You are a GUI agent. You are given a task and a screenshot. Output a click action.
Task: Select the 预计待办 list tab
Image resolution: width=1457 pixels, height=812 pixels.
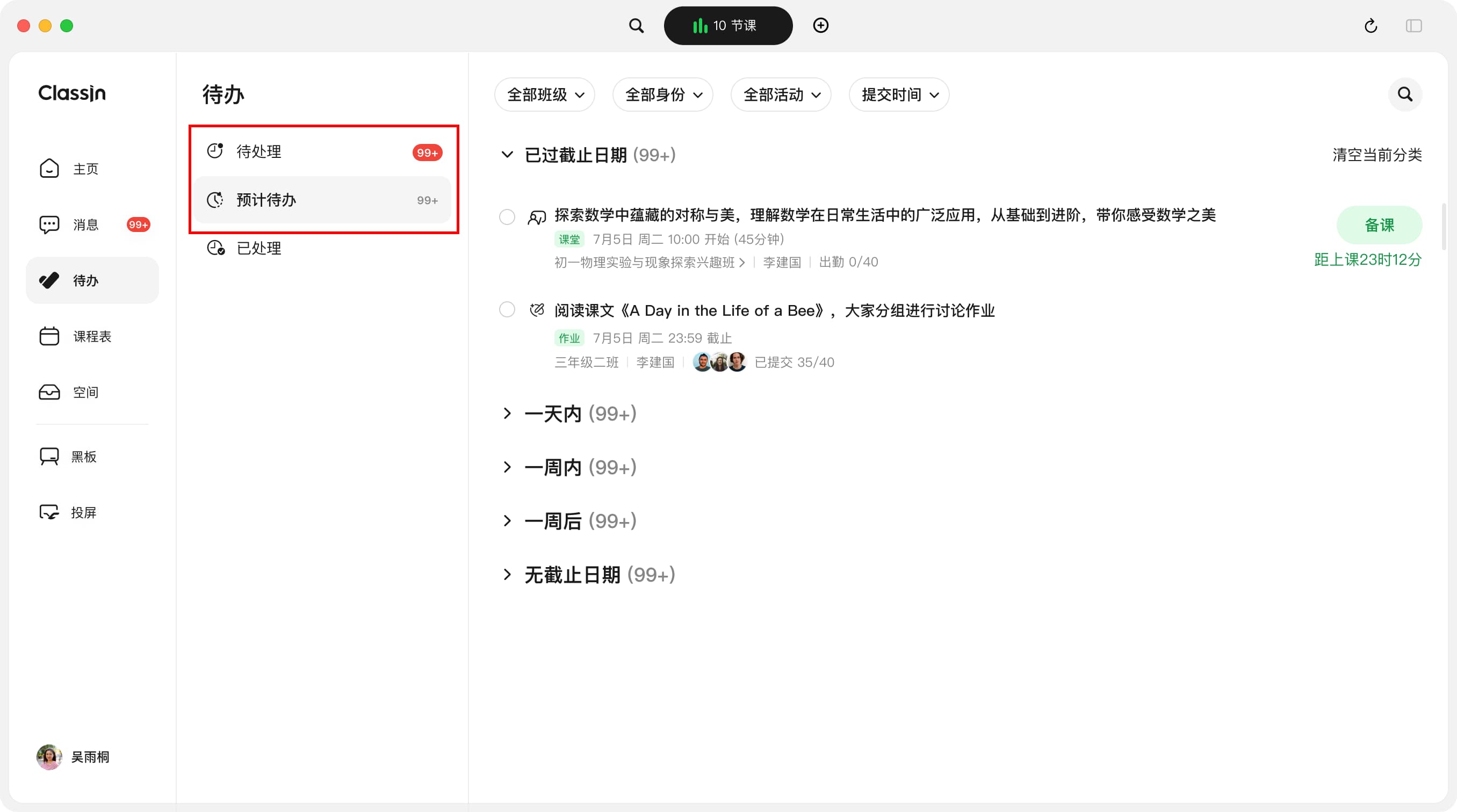point(323,200)
